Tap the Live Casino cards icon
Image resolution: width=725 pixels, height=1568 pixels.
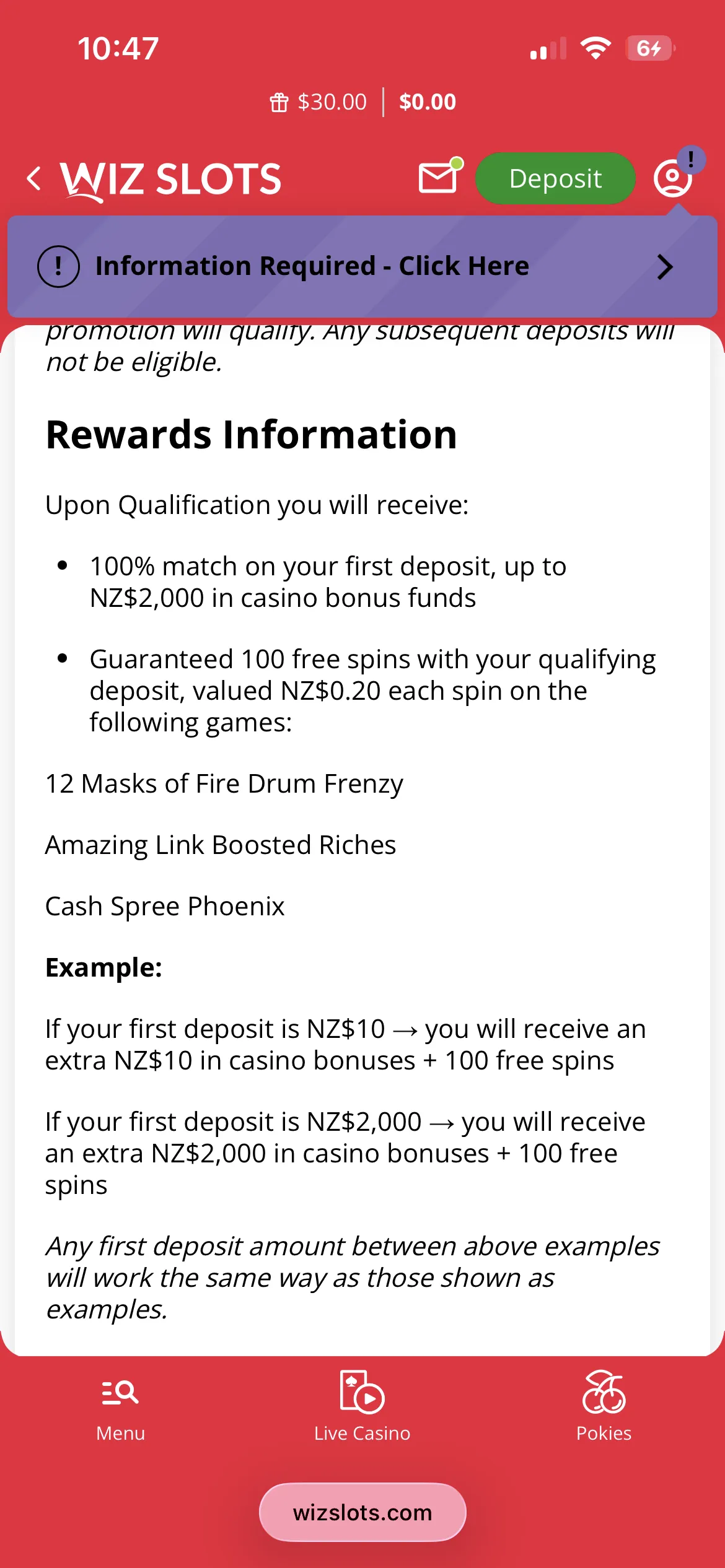tap(362, 1392)
